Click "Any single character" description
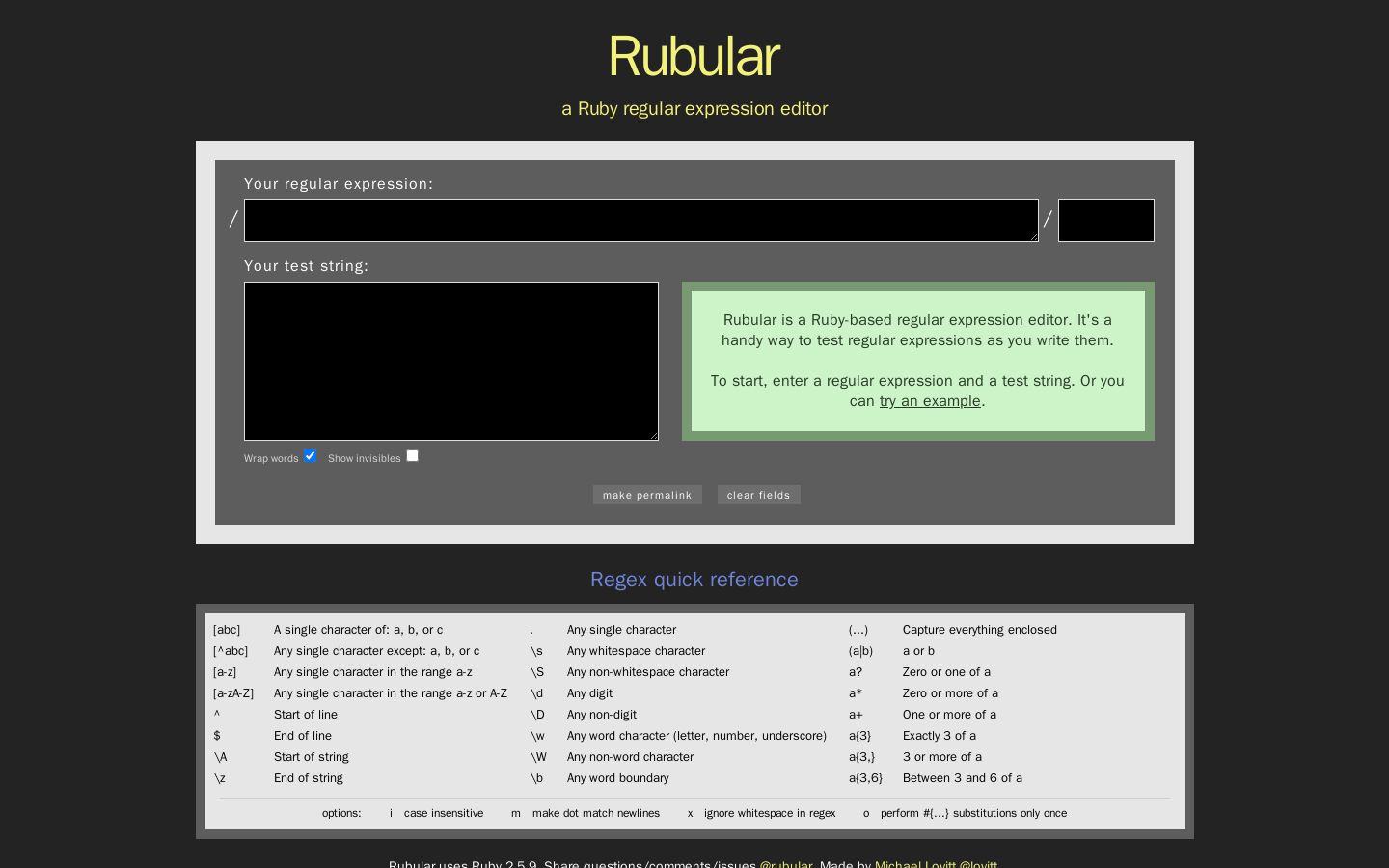Viewport: 1389px width, 868px height. [621, 630]
